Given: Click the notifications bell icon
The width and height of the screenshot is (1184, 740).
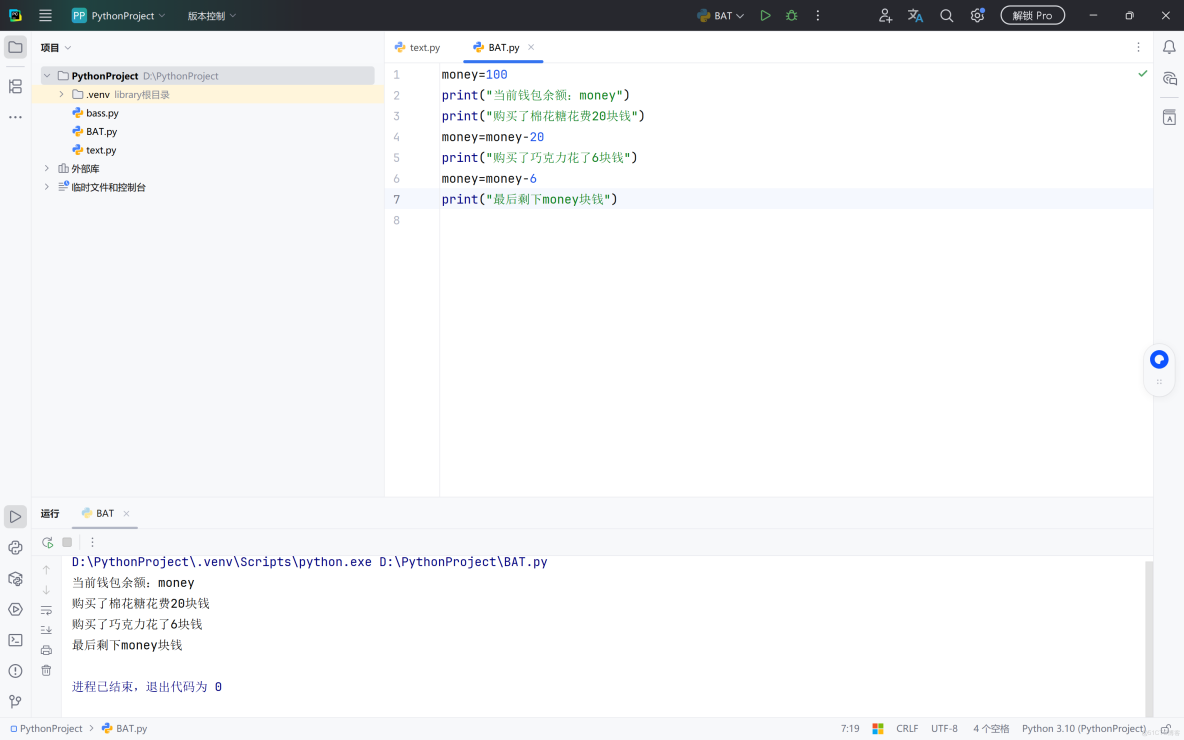Looking at the screenshot, I should pyautogui.click(x=1169, y=46).
